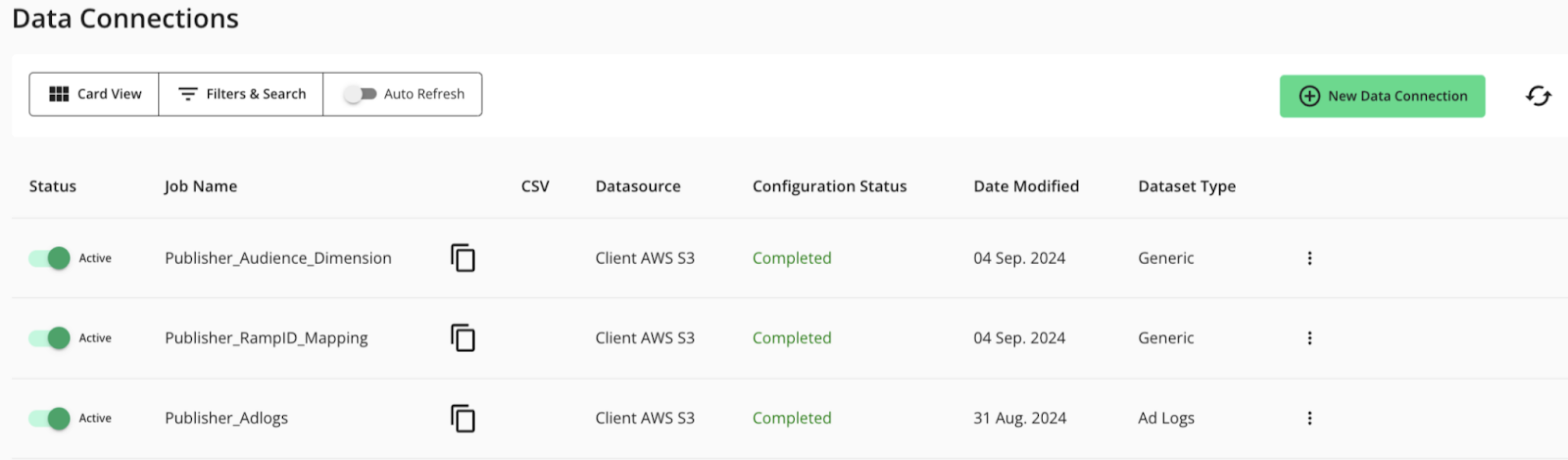Viewport: 1568px width, 460px height.
Task: Sort by Job Name column header
Action: (200, 186)
